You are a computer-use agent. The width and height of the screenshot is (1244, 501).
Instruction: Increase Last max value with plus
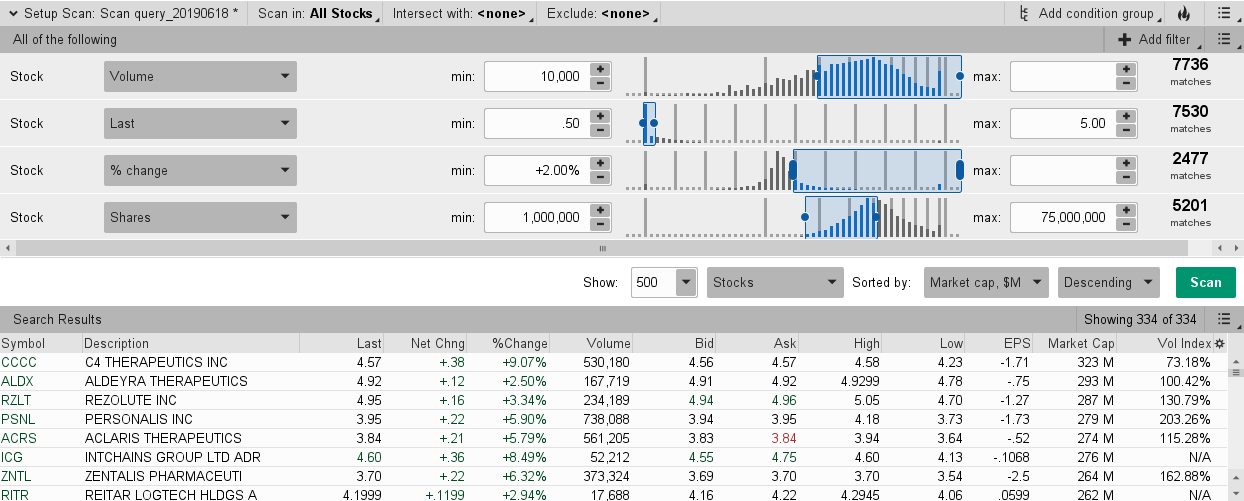[x=1126, y=116]
